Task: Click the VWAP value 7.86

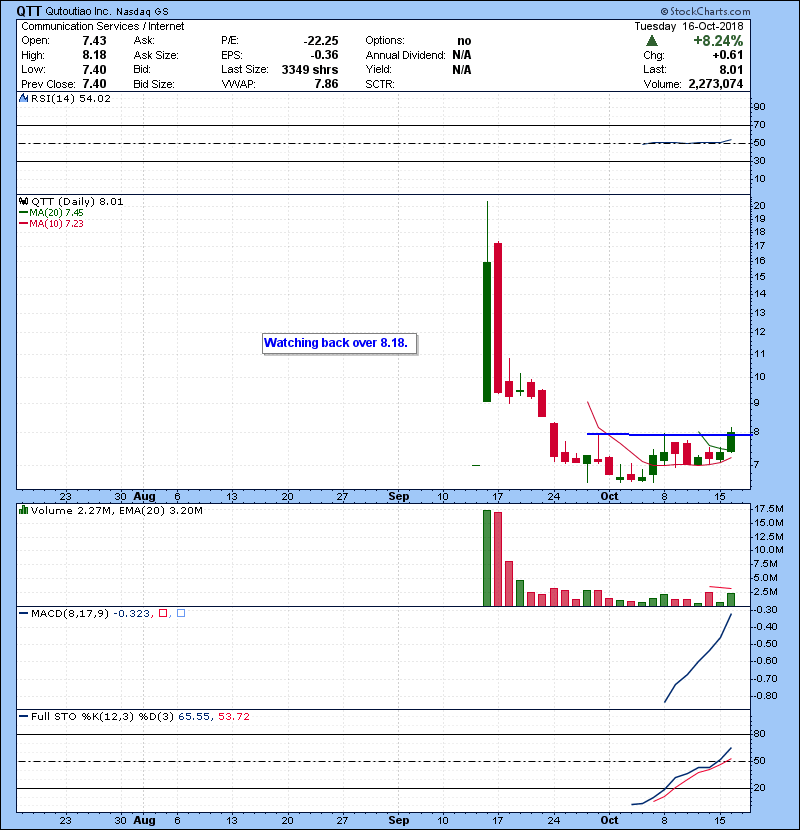Action: 326,84
